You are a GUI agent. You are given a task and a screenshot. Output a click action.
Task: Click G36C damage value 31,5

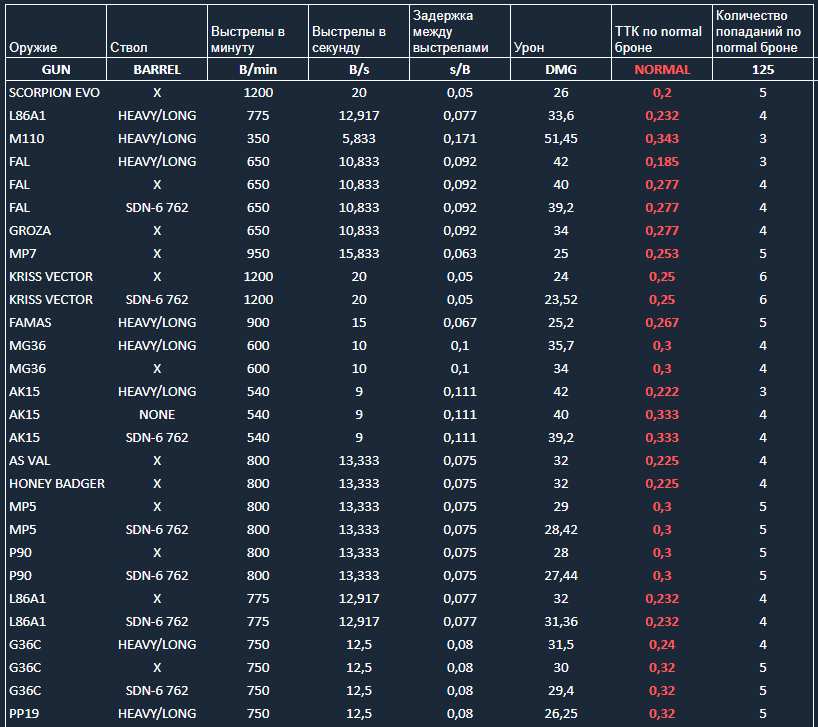561,645
